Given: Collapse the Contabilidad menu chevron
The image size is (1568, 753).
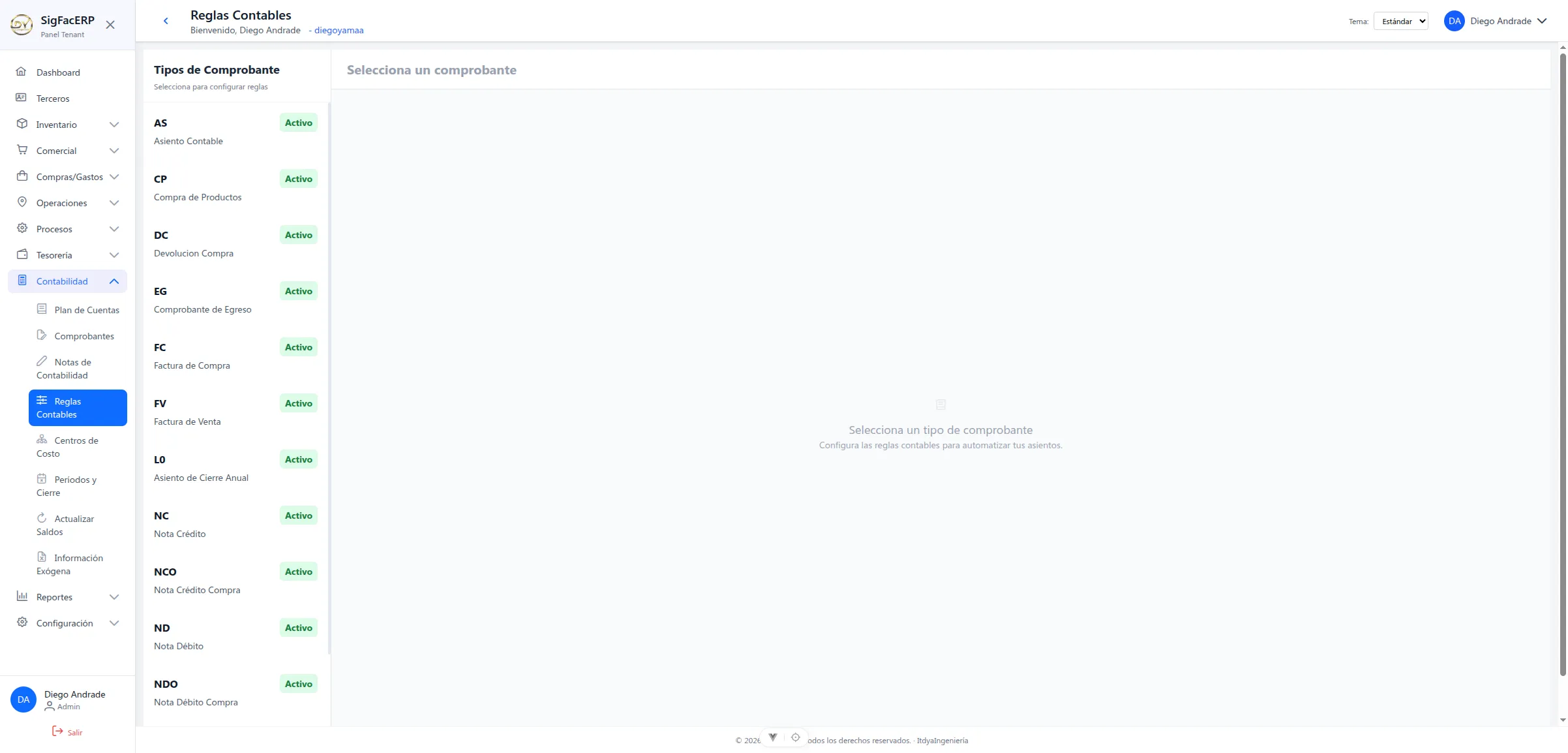Looking at the screenshot, I should pos(114,281).
